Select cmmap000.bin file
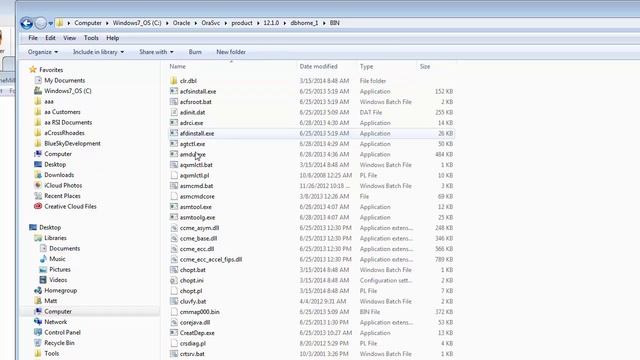 200,312
